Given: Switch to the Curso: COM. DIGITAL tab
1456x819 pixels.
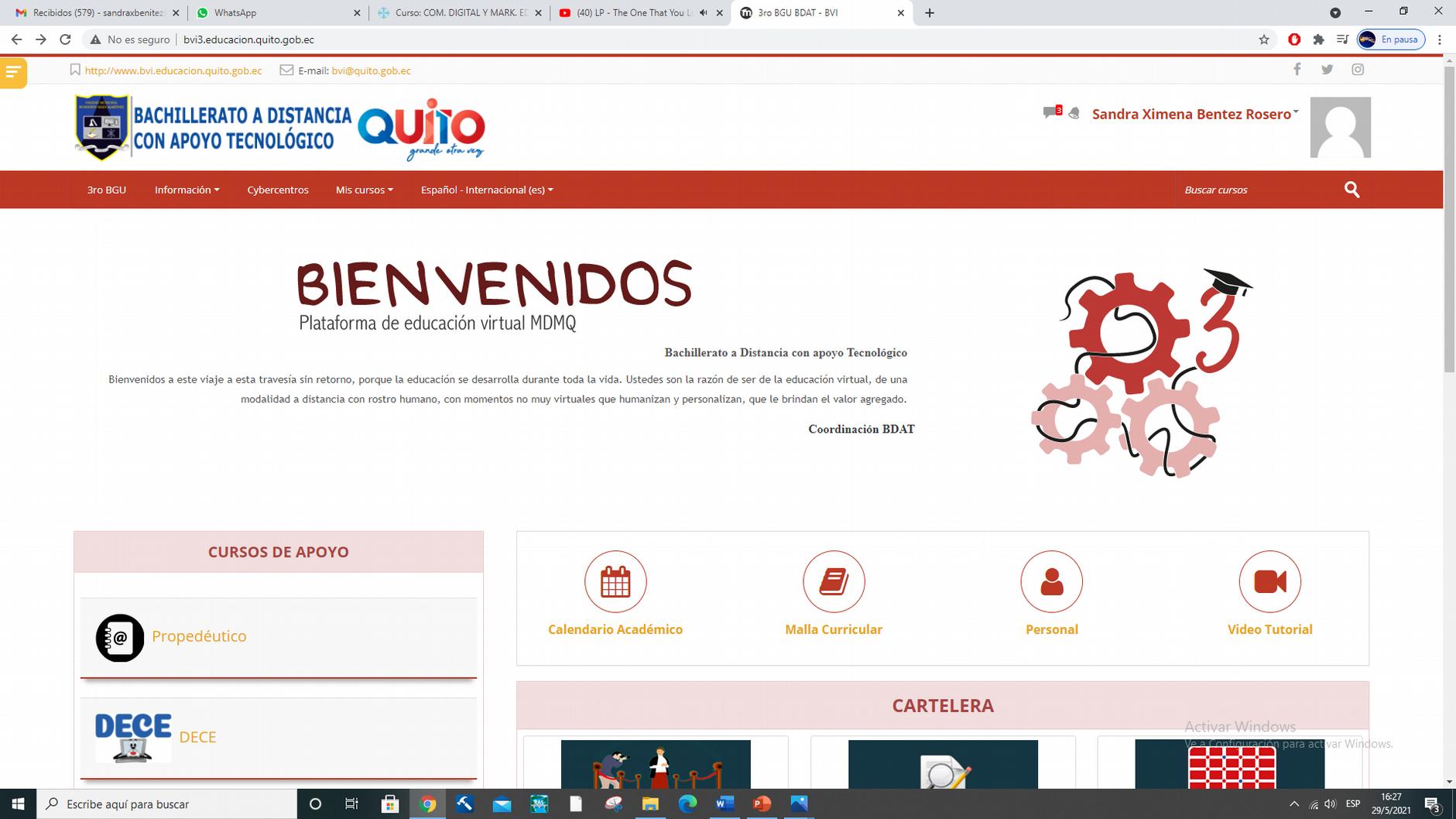Looking at the screenshot, I should click(x=460, y=13).
